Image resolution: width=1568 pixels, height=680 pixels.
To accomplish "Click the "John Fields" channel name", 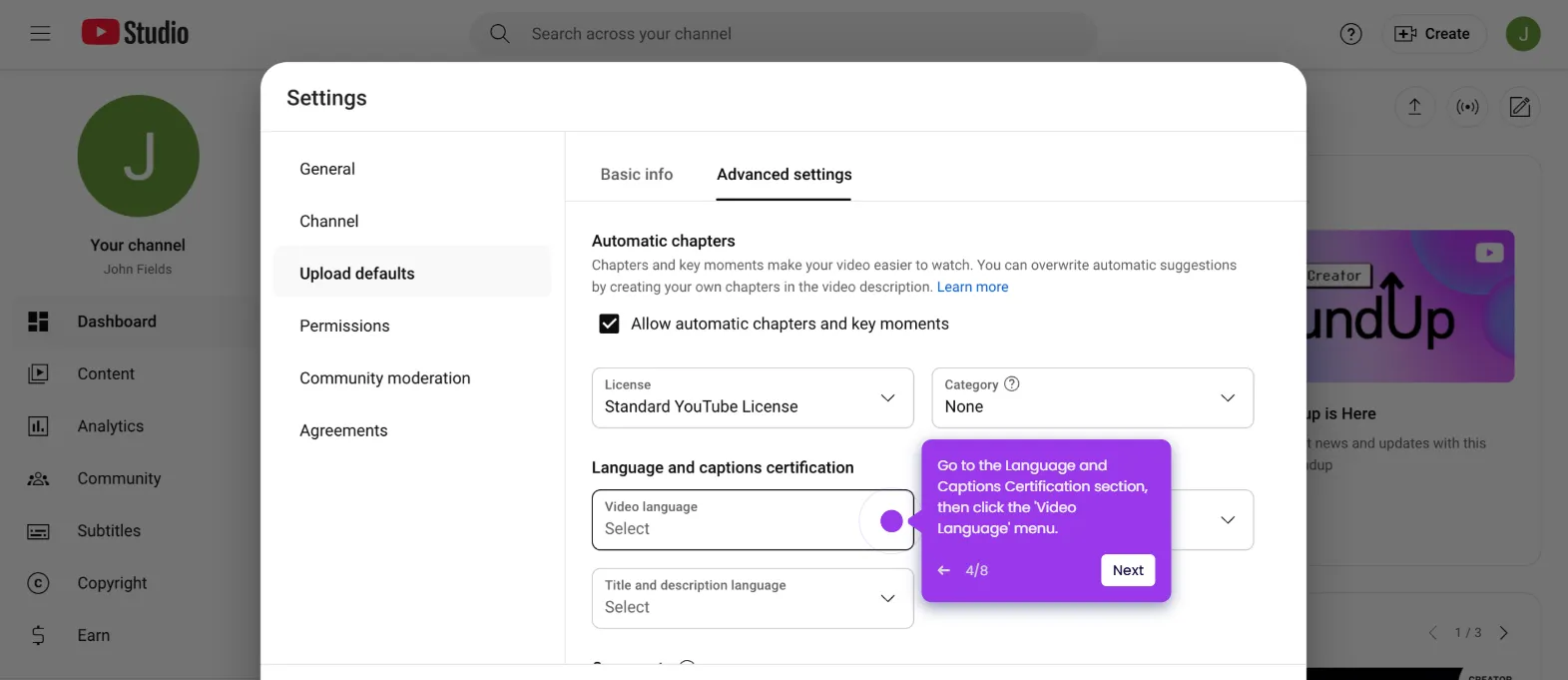I will [138, 270].
